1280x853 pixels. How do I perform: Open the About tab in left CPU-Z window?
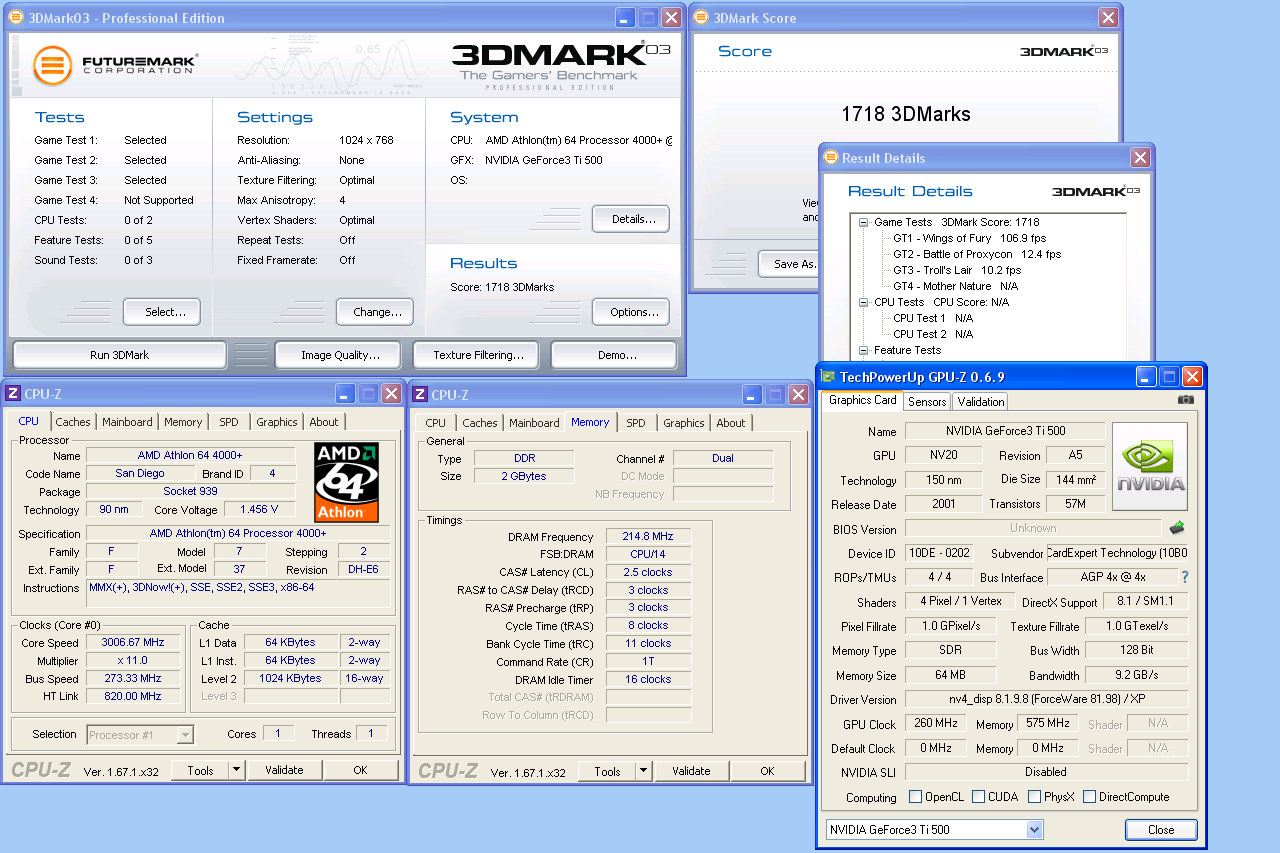coord(324,422)
